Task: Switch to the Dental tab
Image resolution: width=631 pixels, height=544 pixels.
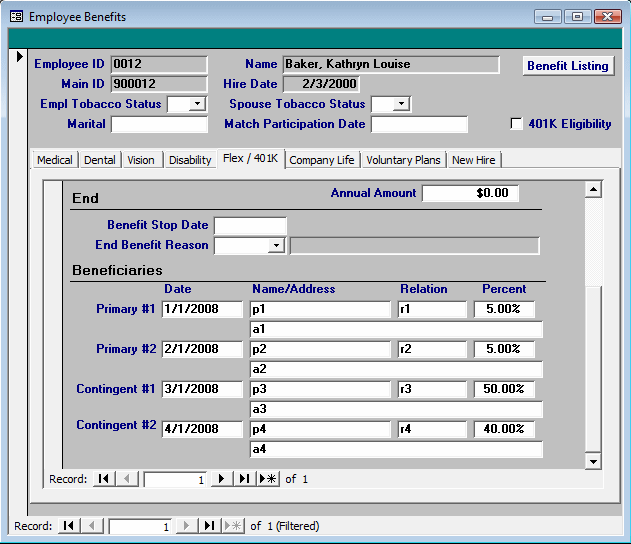Action: [x=100, y=160]
